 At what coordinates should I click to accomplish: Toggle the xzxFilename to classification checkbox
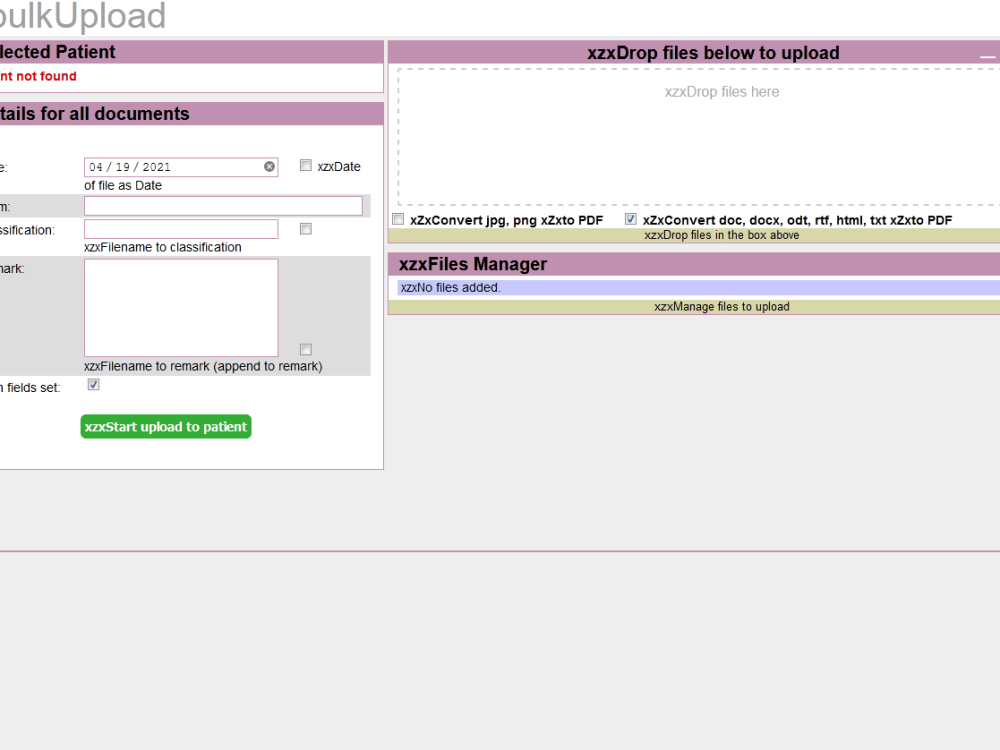pyautogui.click(x=306, y=229)
